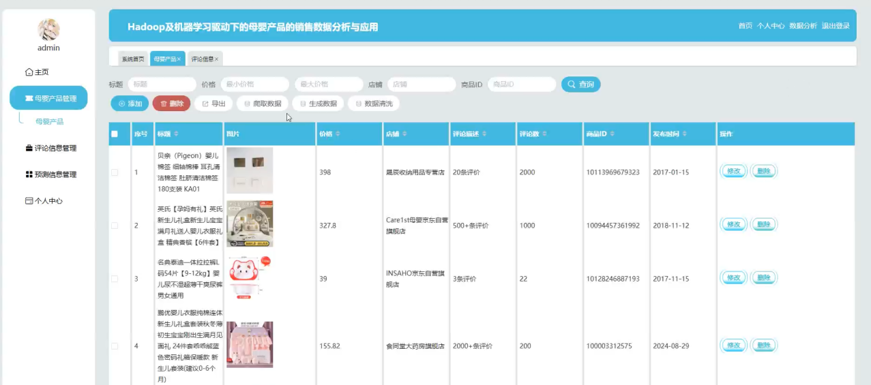
Task: Click 修改 for row 4 (2024-08-29)
Action: coord(734,346)
